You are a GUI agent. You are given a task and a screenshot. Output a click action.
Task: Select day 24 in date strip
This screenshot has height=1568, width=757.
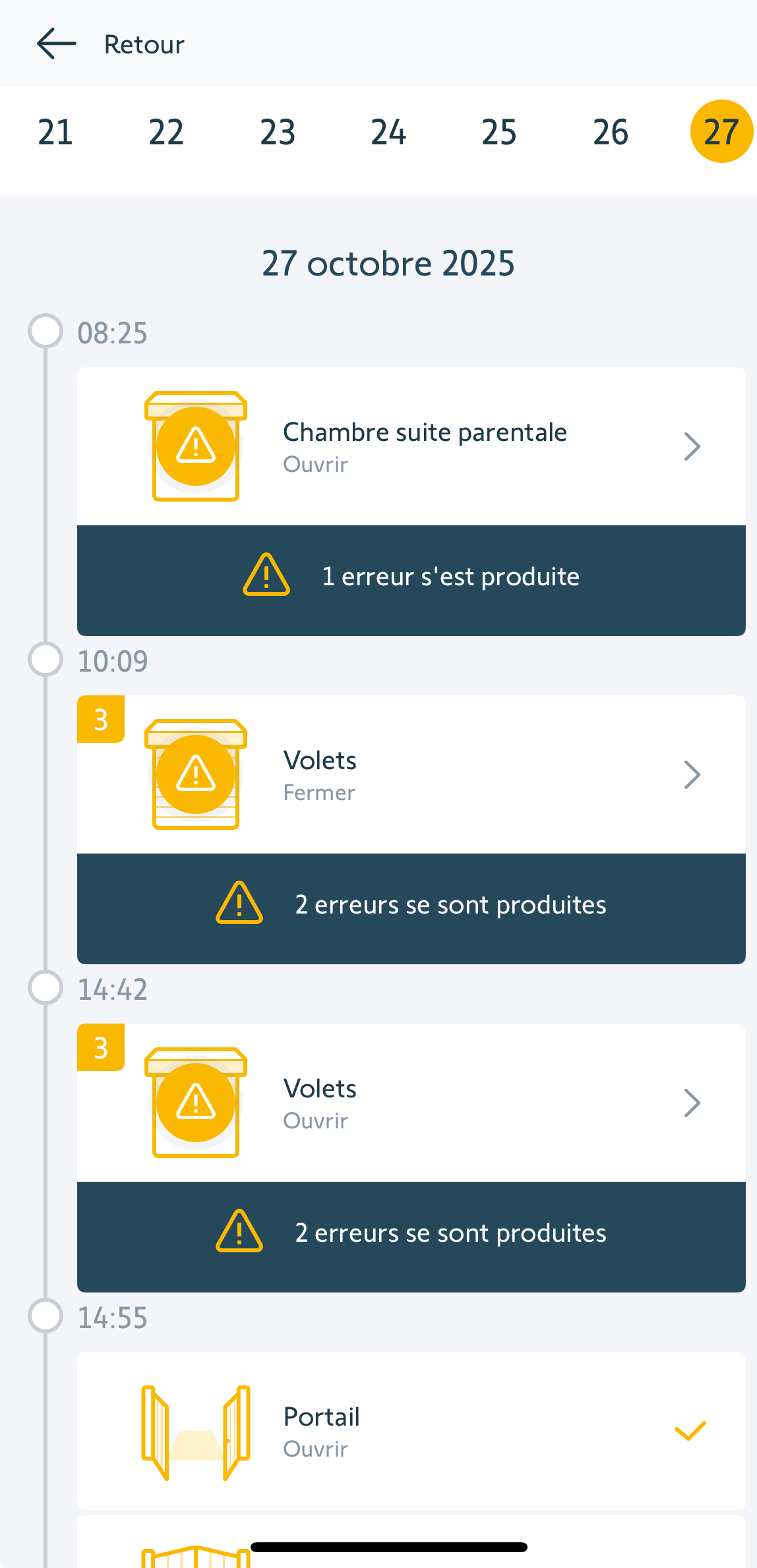coord(388,132)
